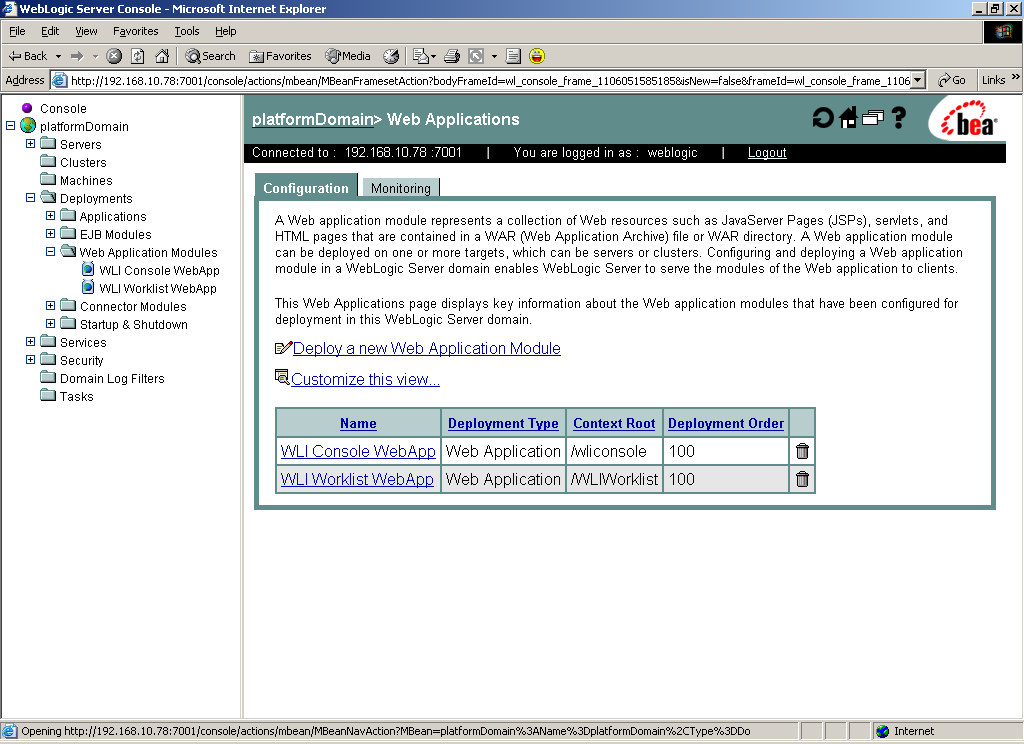Delete WLI Console WebApp via trash icon
Viewport: 1024px width, 744px height.
[802, 451]
